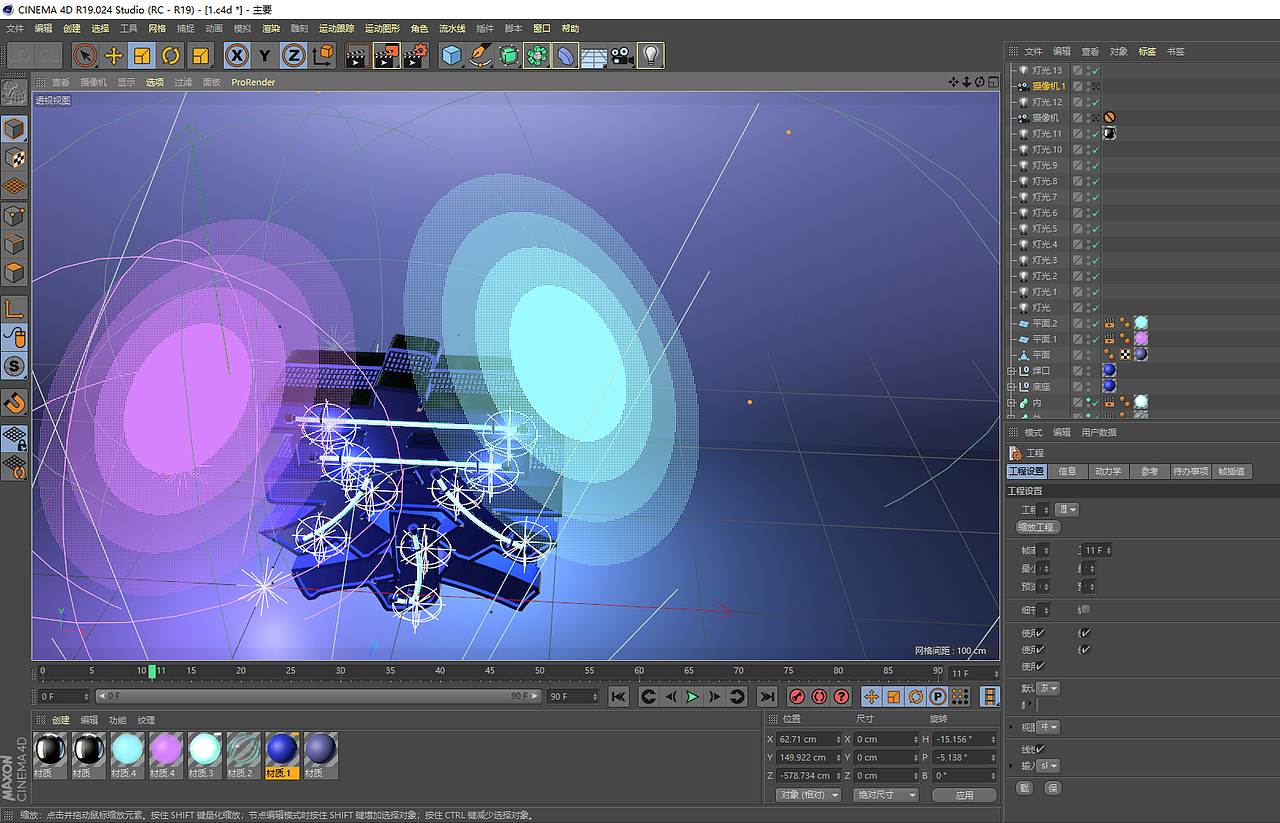Add a Cube primitive object
This screenshot has height=823, width=1280.
[452, 56]
